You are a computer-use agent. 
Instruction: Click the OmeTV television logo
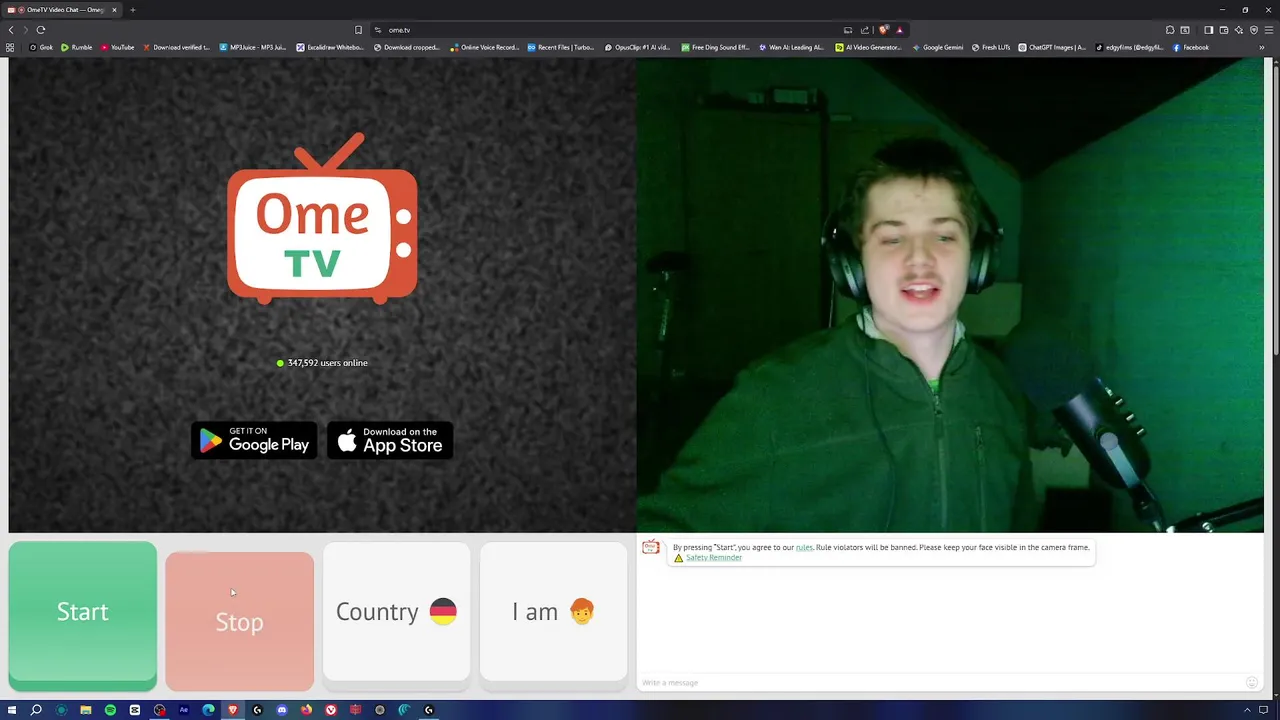pos(322,218)
